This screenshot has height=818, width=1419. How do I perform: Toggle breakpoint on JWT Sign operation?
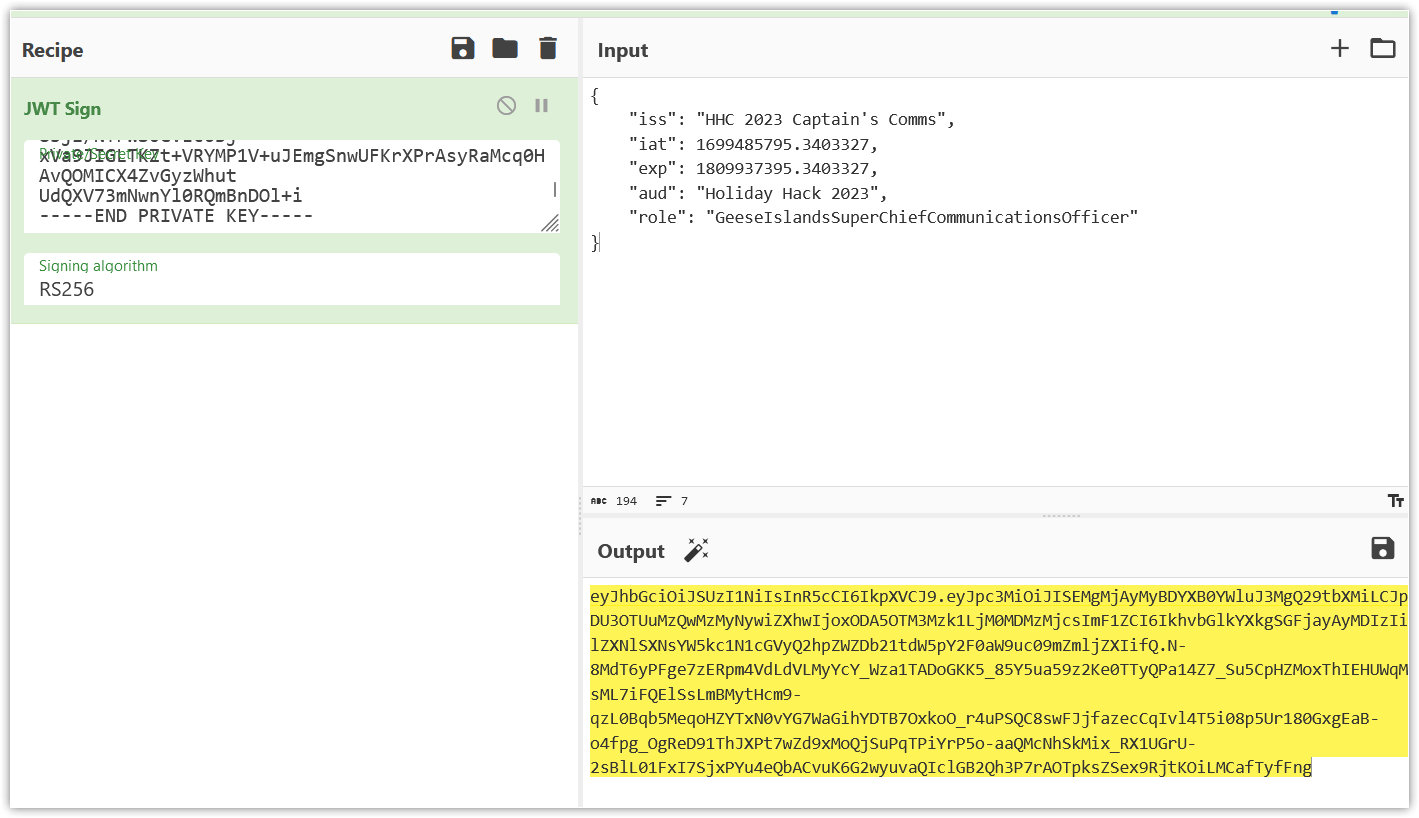point(542,105)
